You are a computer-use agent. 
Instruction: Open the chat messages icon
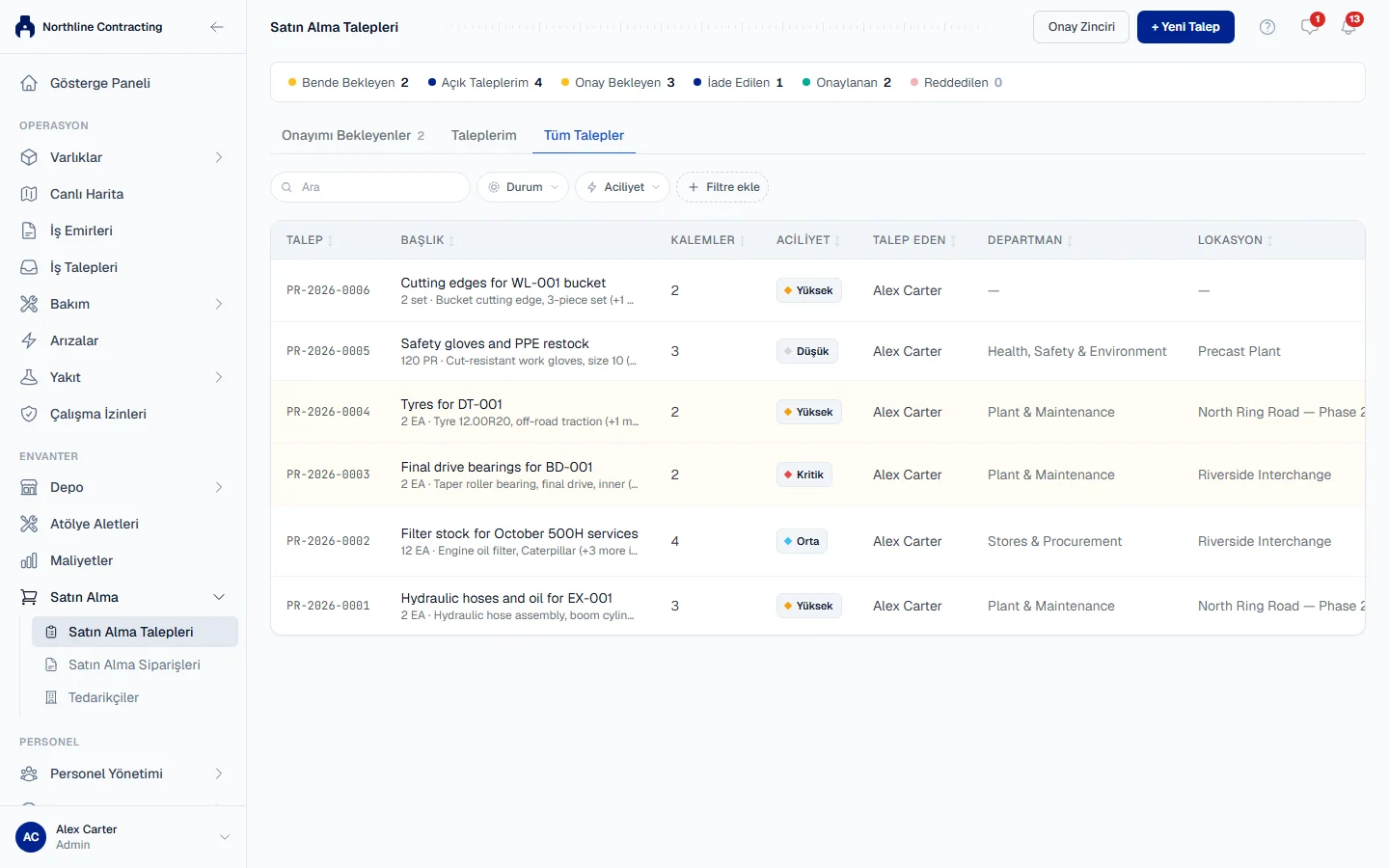click(x=1309, y=27)
